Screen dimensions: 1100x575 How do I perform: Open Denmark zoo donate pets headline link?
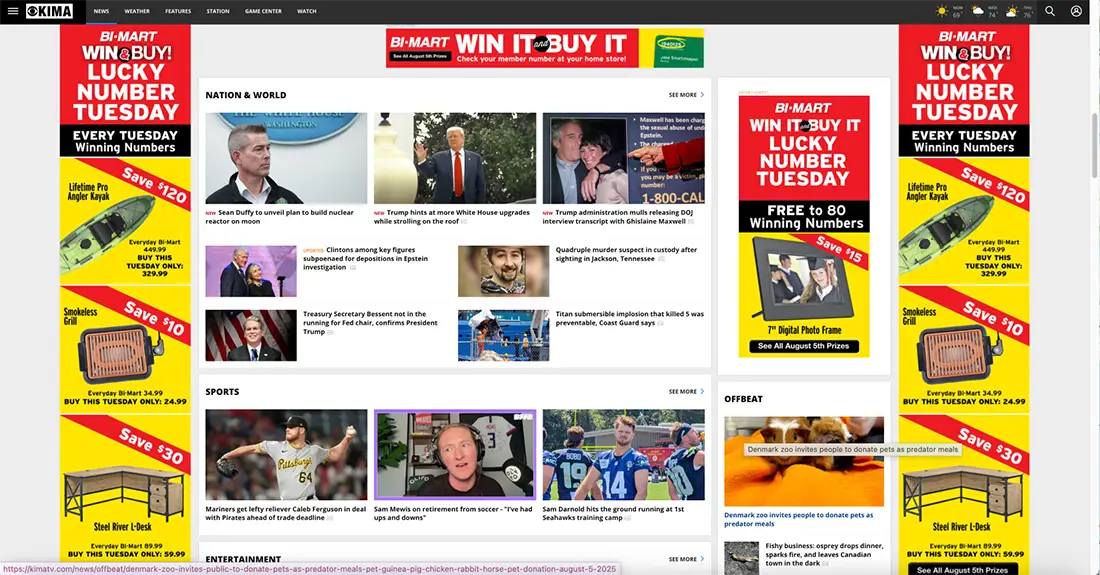(798, 519)
